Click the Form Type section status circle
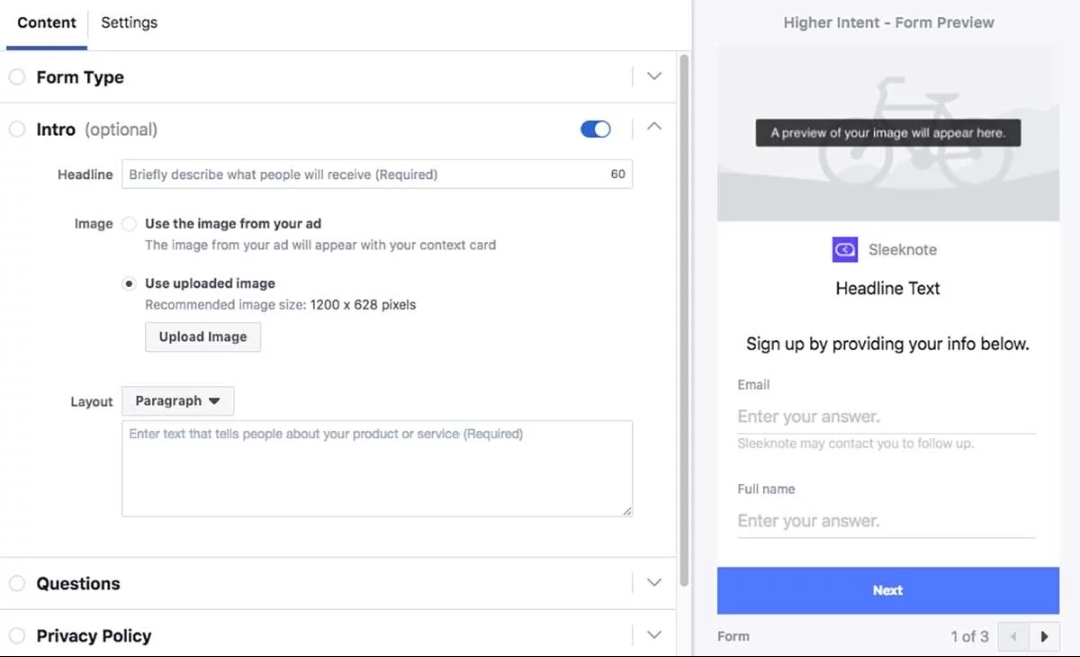1080x657 pixels. [x=17, y=77]
